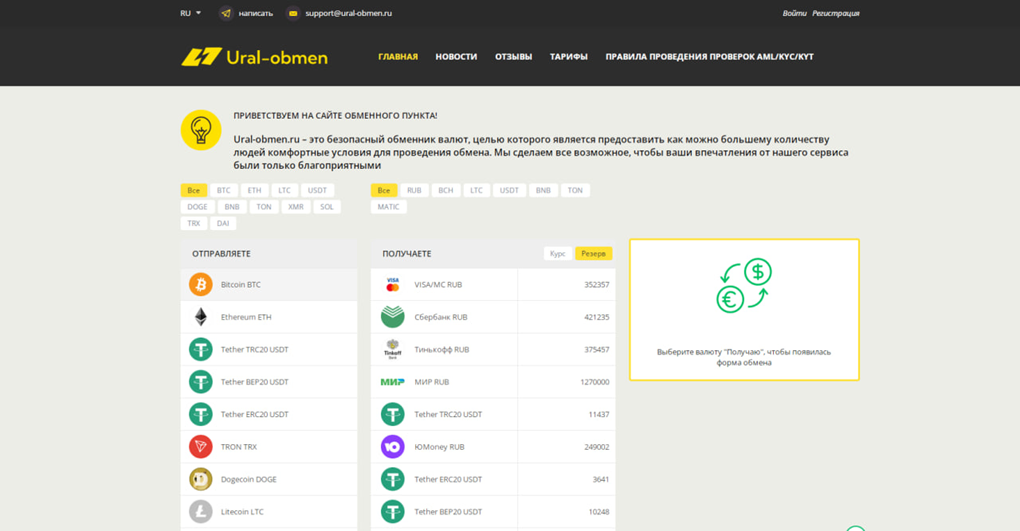Open the НОВОСТИ menu item

click(456, 57)
